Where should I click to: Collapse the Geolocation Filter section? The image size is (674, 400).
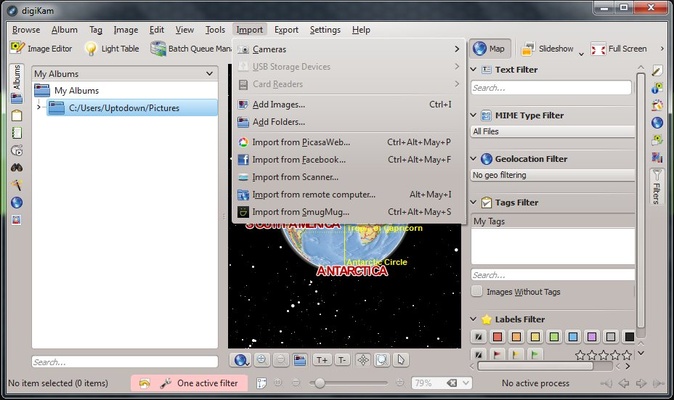tap(473, 159)
